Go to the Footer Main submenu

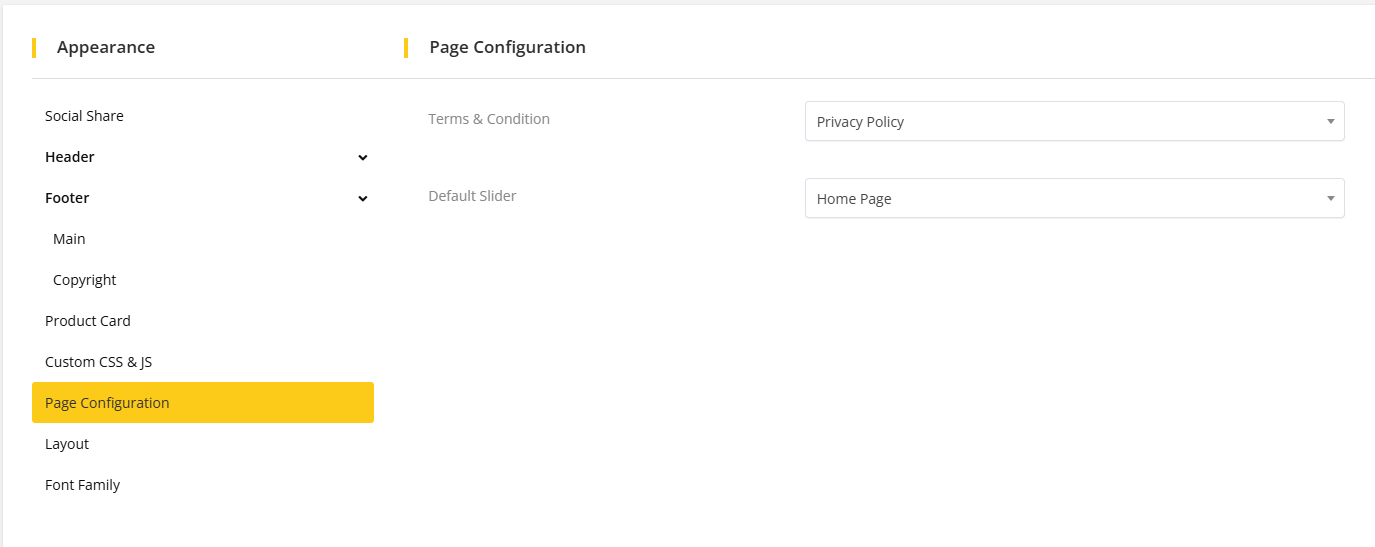(69, 239)
